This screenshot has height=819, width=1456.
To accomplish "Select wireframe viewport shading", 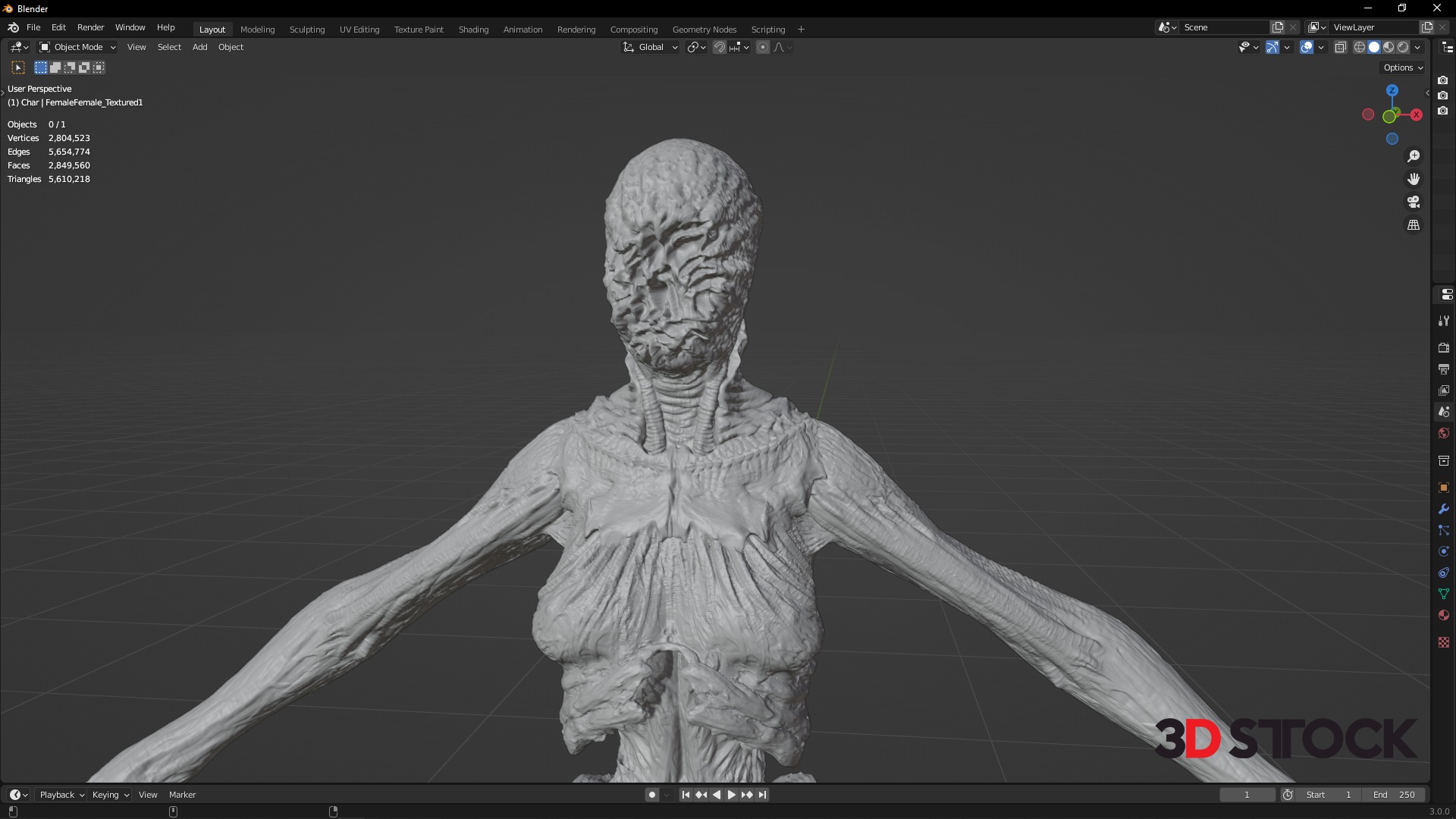I will point(1360,47).
